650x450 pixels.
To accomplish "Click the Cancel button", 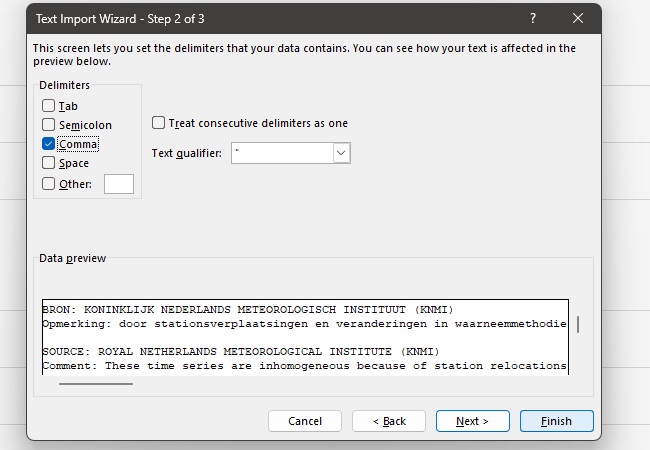I will pyautogui.click(x=305, y=421).
